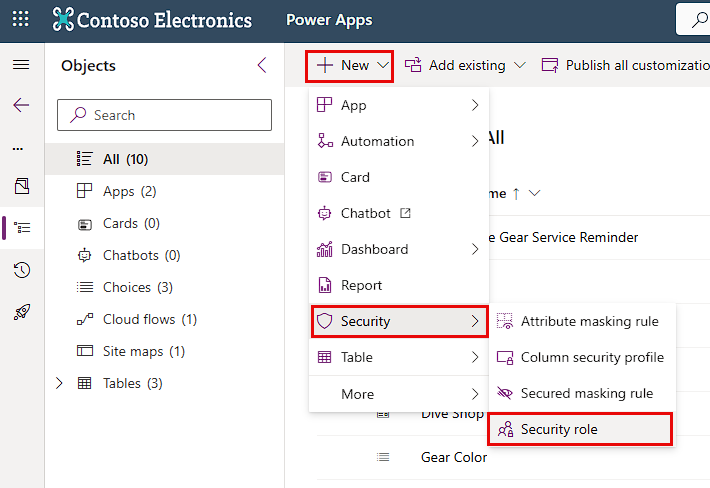Select the Objects tree-view icon in left rail
The height and width of the screenshot is (488, 710).
point(21,228)
